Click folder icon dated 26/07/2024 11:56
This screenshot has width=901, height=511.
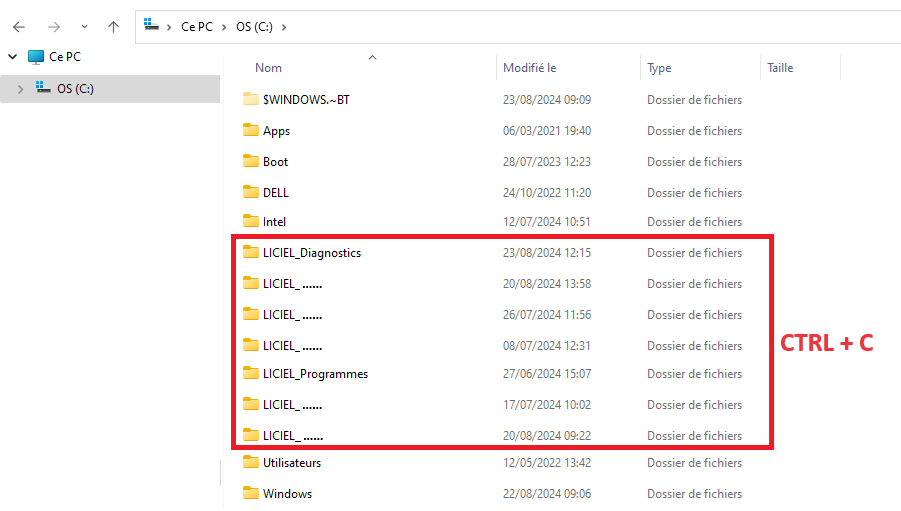tap(251, 314)
